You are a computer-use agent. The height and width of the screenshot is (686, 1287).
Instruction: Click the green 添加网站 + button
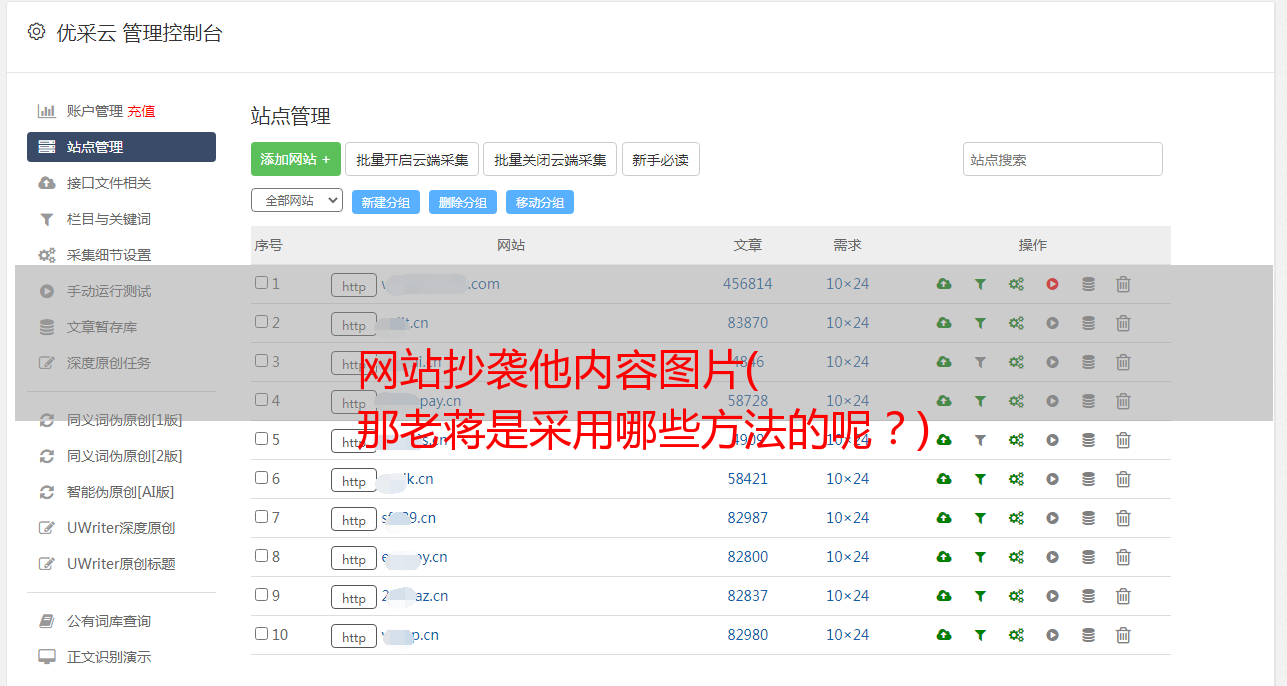click(296, 159)
